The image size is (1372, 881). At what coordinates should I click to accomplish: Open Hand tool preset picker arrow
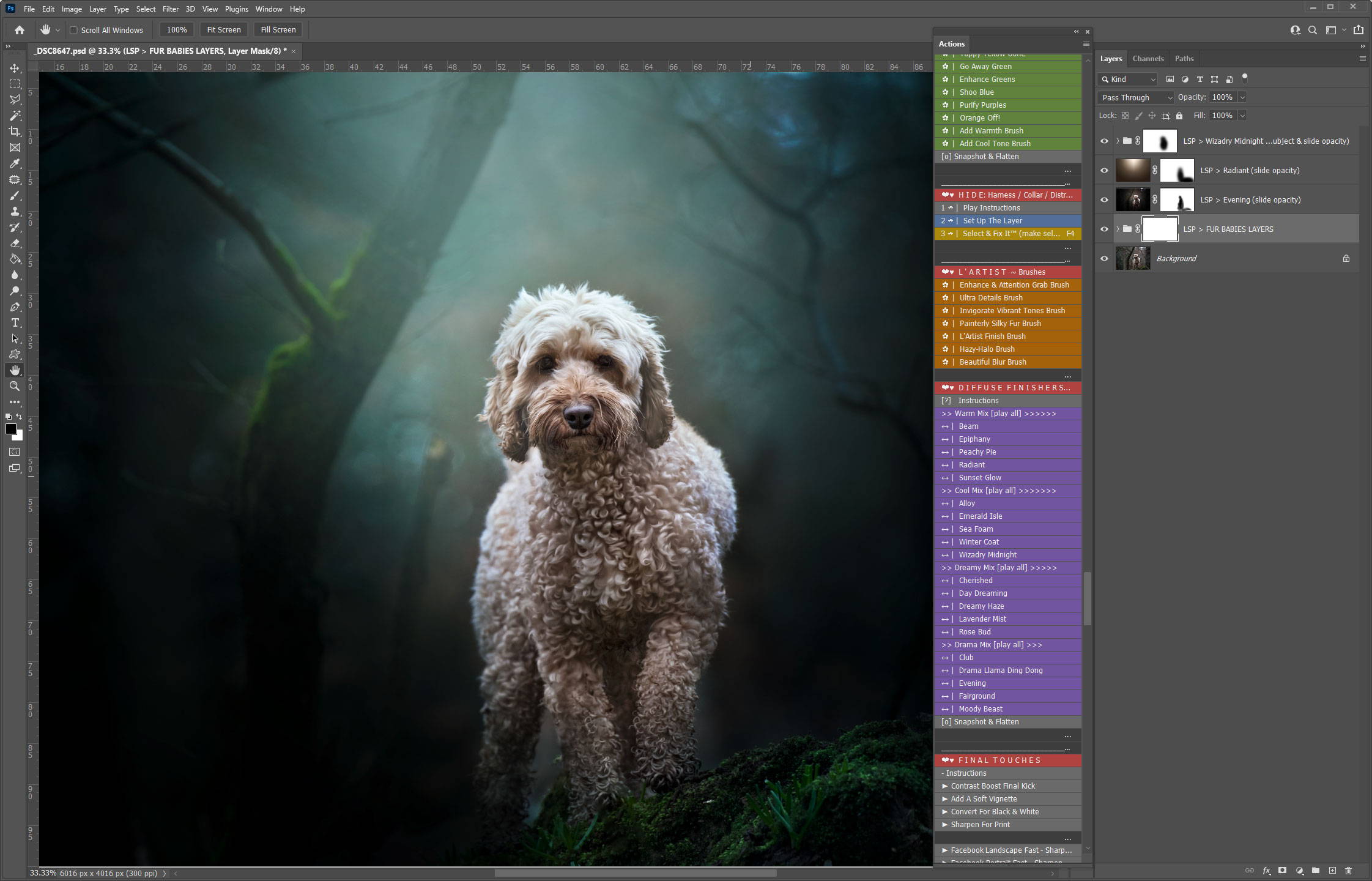58,30
